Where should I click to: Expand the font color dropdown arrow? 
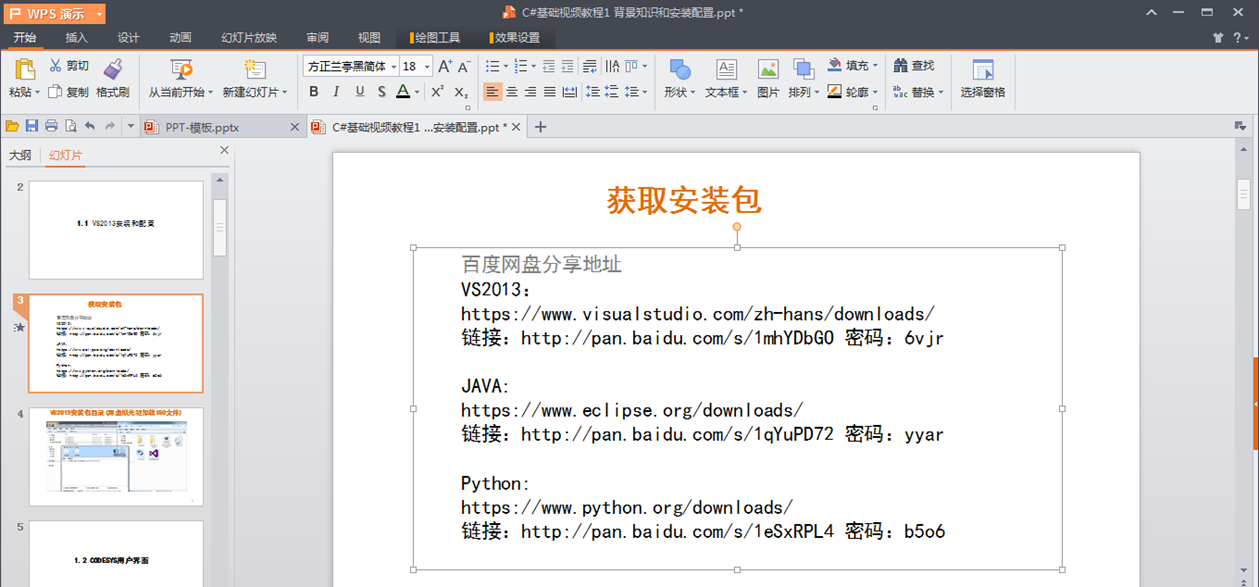[417, 92]
